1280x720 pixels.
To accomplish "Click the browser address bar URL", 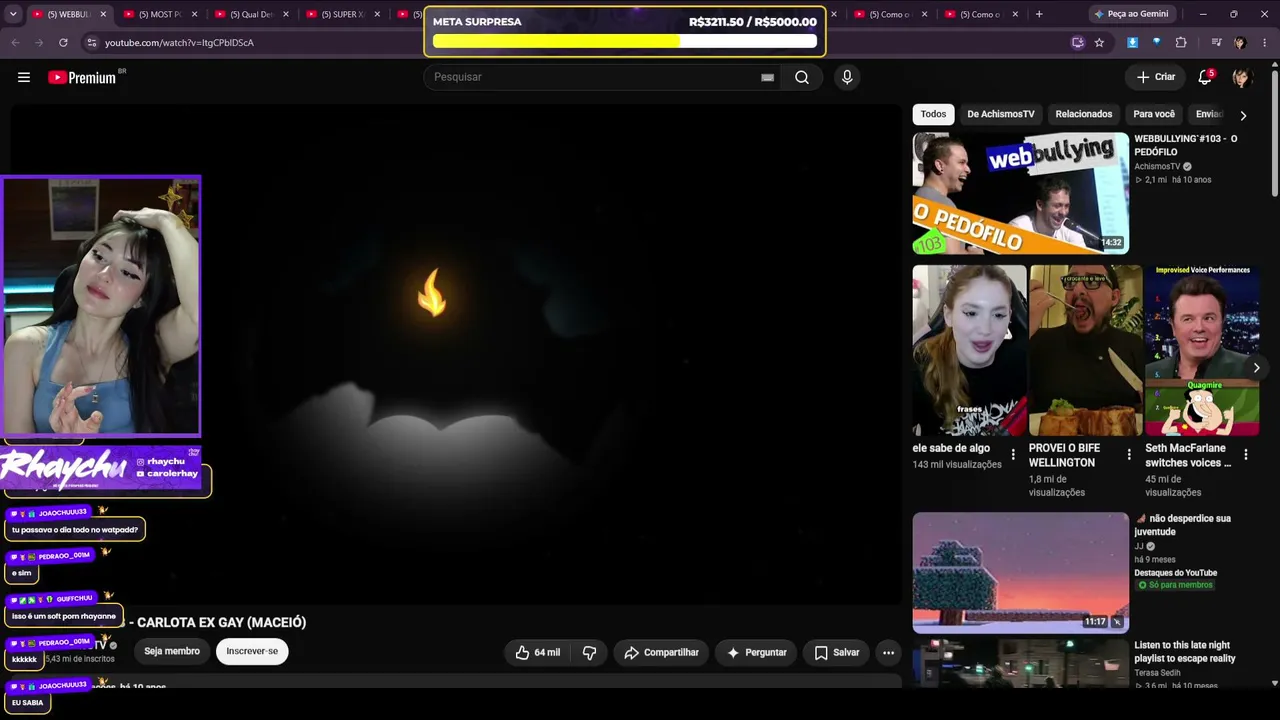I will [x=179, y=43].
